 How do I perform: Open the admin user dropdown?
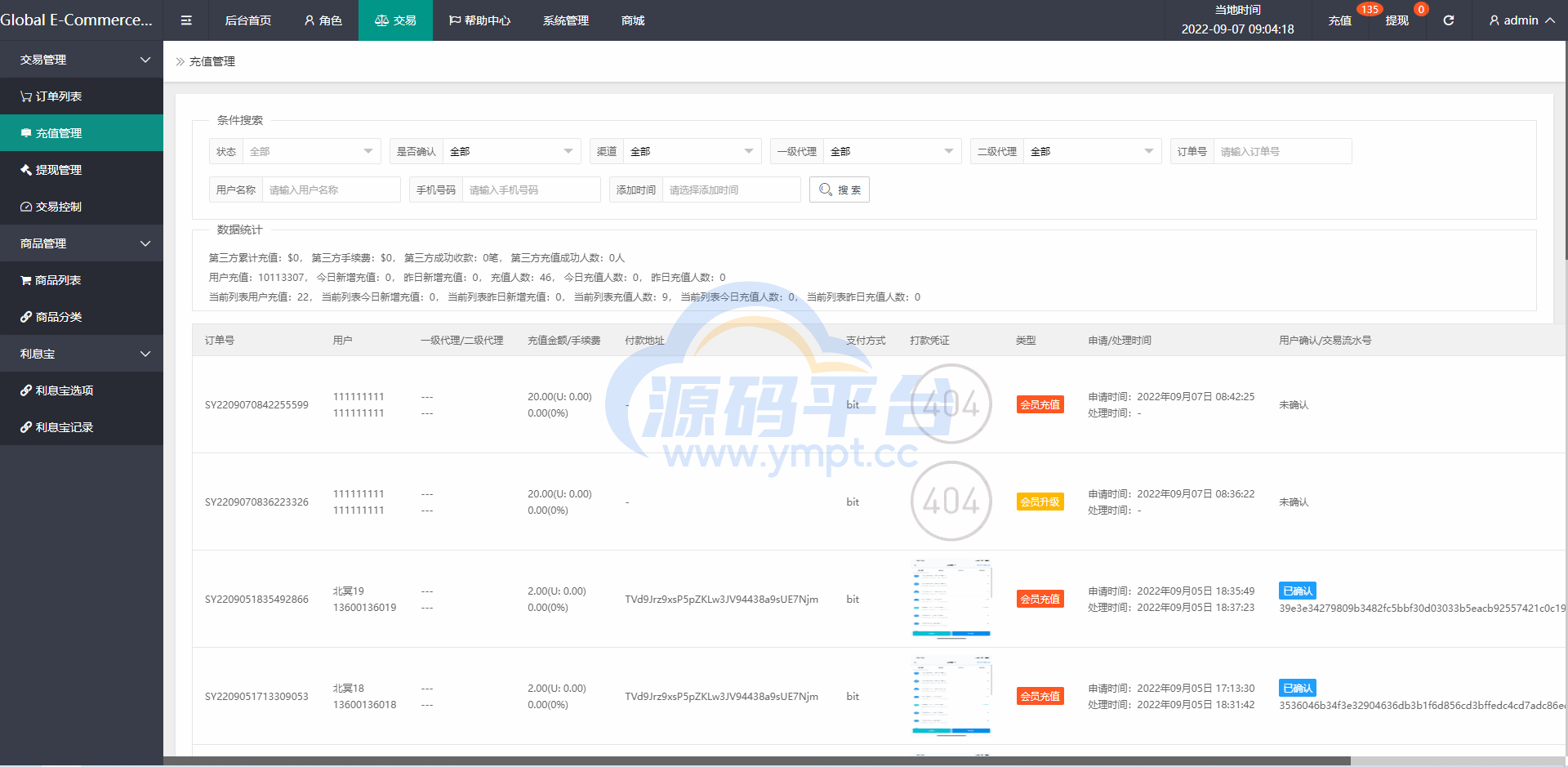click(1521, 20)
